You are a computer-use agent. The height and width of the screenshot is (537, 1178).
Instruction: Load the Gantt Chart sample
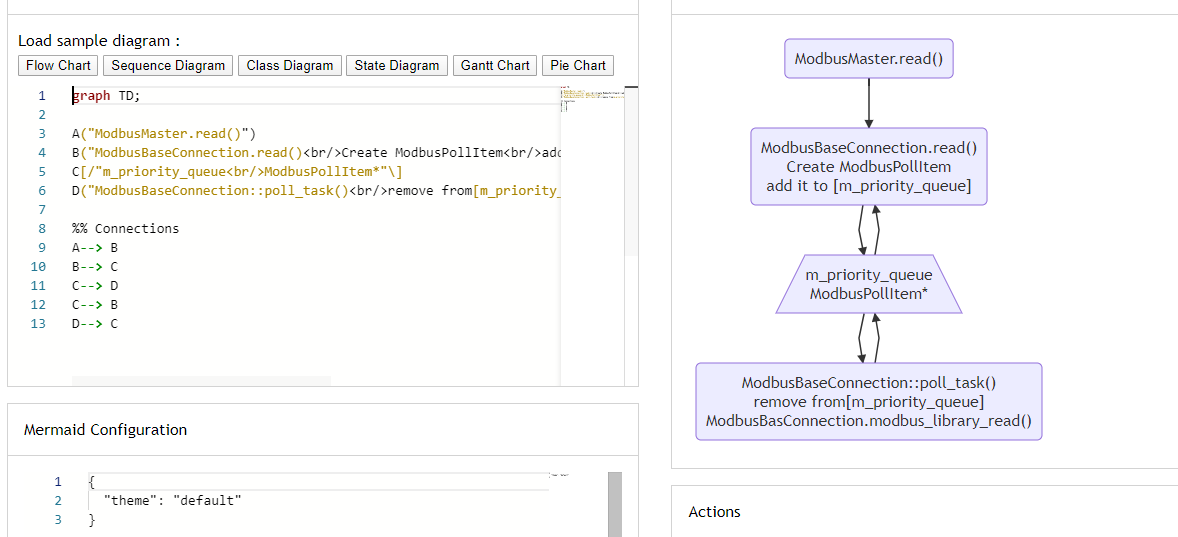495,65
